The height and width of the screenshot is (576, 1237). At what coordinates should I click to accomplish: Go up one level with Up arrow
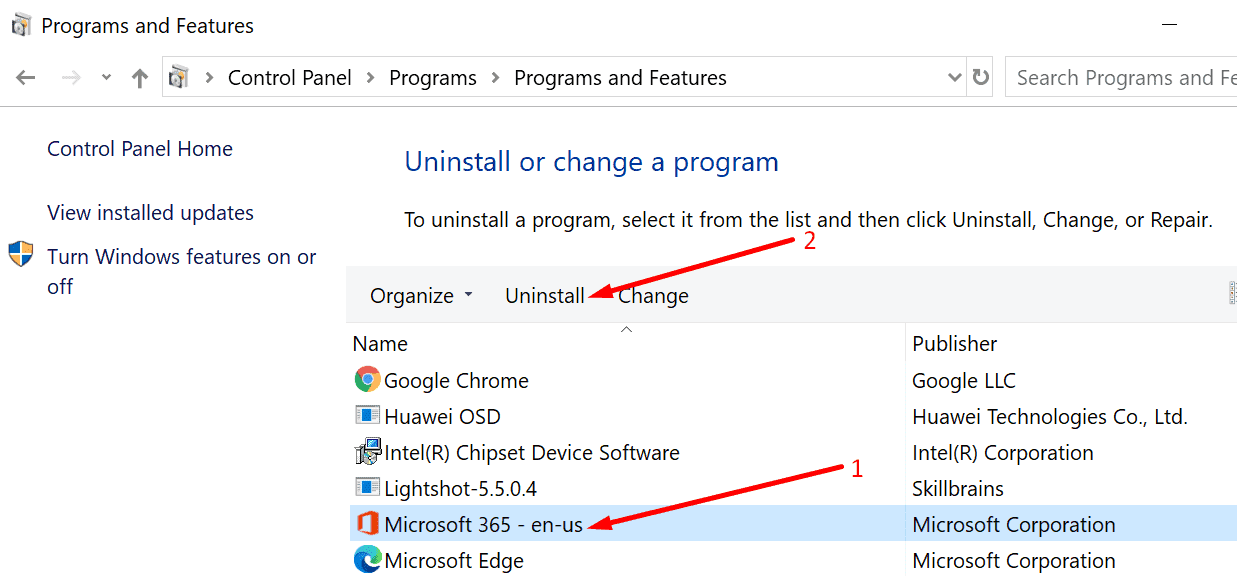(140, 78)
